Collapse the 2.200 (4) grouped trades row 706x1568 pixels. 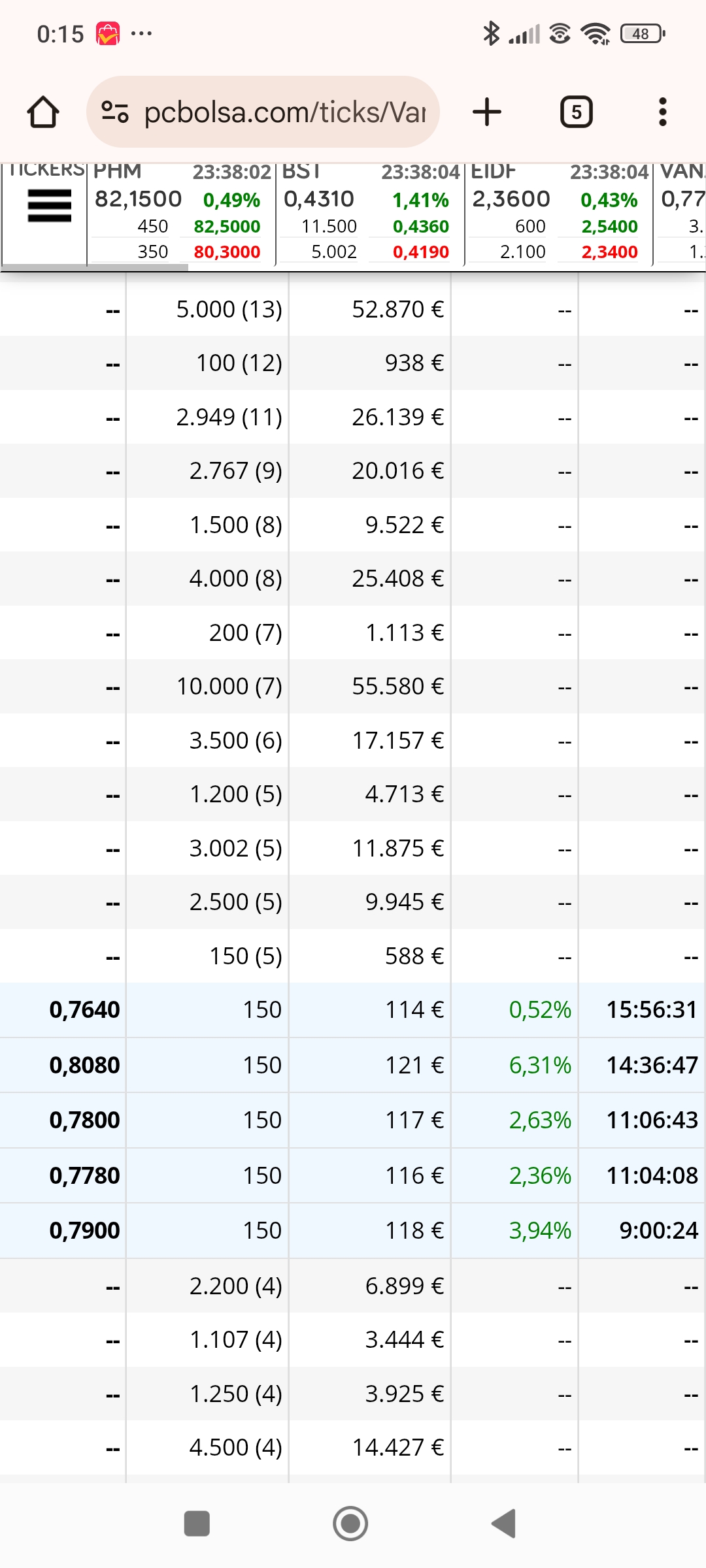(353, 1286)
